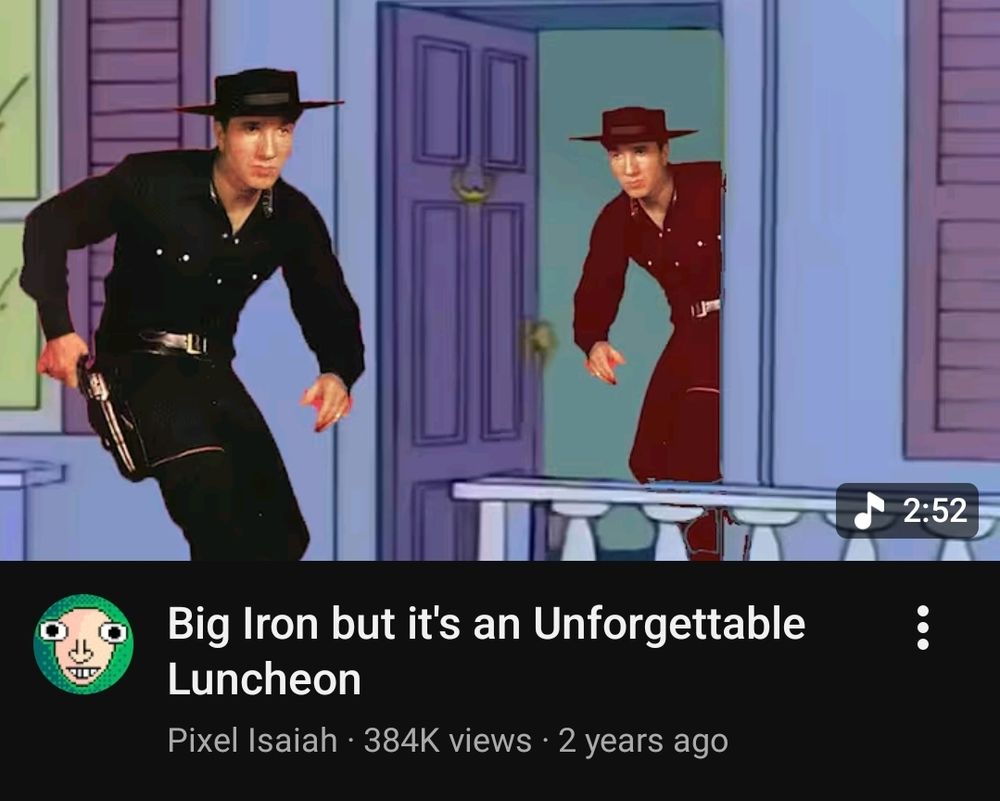1000x801 pixels.
Task: Click the gold door knocker on purple door
Action: pyautogui.click(x=473, y=183)
